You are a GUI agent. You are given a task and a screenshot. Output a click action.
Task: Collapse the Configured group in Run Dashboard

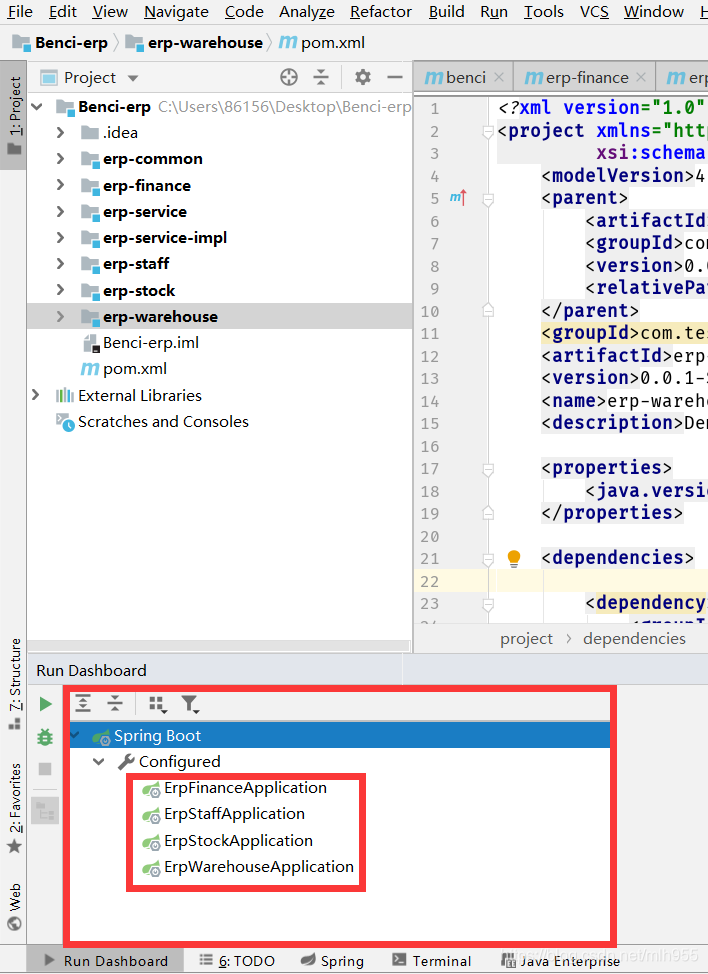click(x=98, y=762)
